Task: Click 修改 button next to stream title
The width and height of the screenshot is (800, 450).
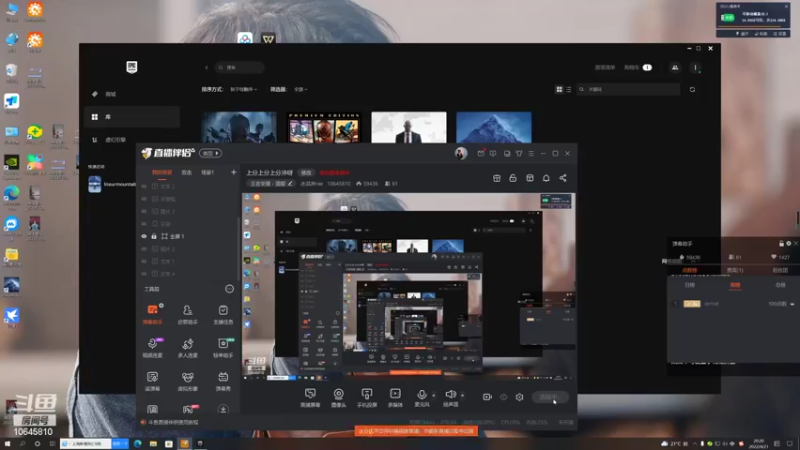Action: click(x=306, y=172)
